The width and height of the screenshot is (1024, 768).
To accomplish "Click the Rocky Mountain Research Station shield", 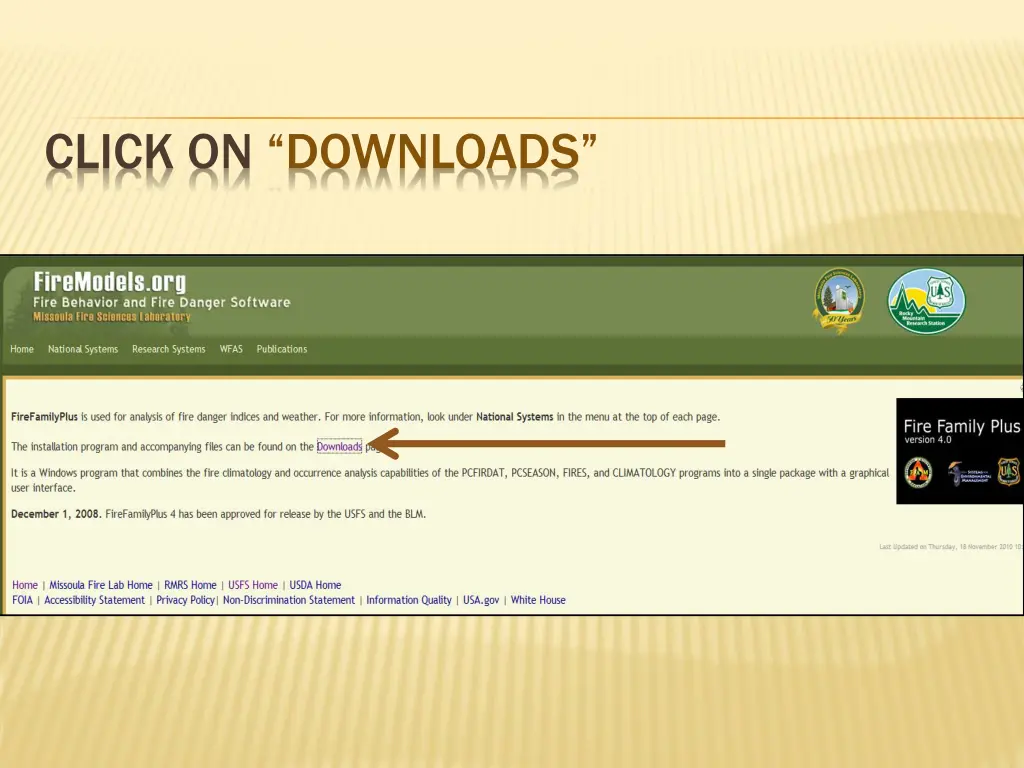I will [x=925, y=299].
